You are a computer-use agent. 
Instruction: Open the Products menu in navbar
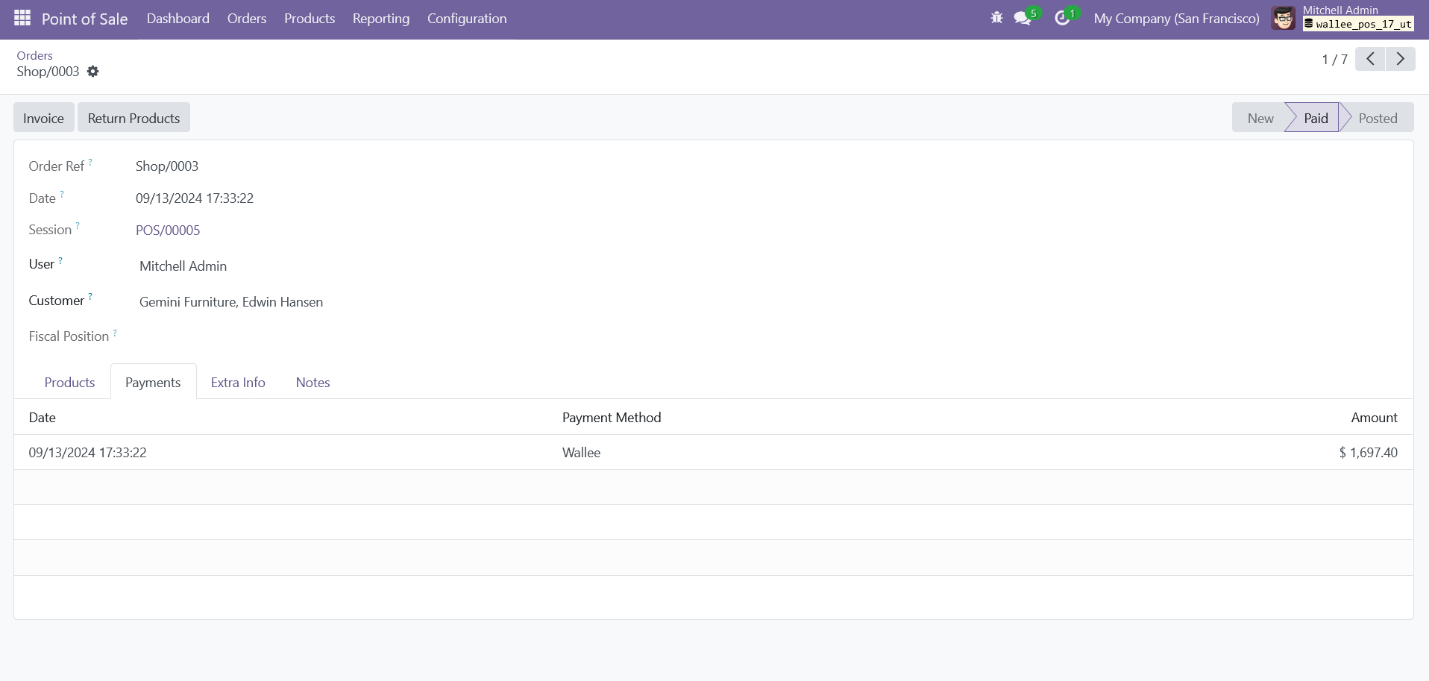309,18
